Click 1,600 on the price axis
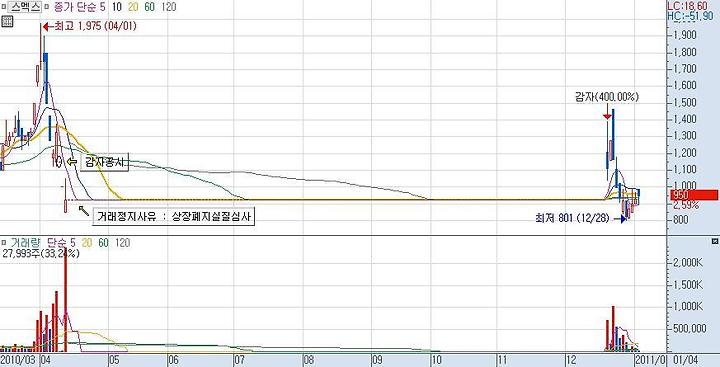This screenshot has height=367, width=720. point(685,85)
